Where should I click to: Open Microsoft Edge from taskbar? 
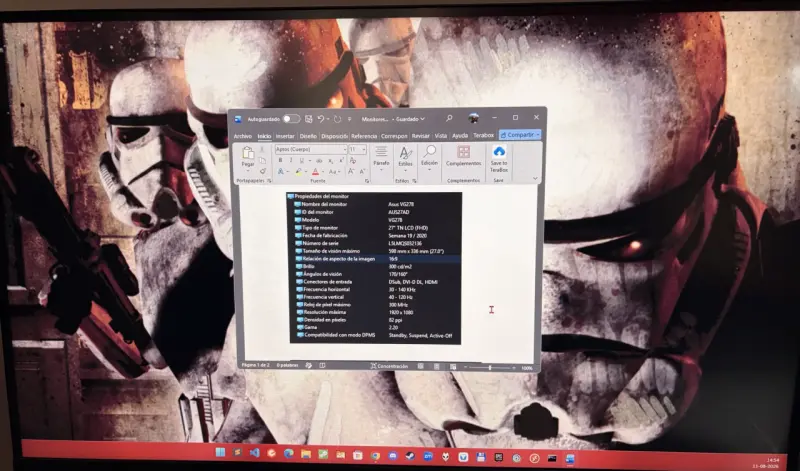click(289, 453)
